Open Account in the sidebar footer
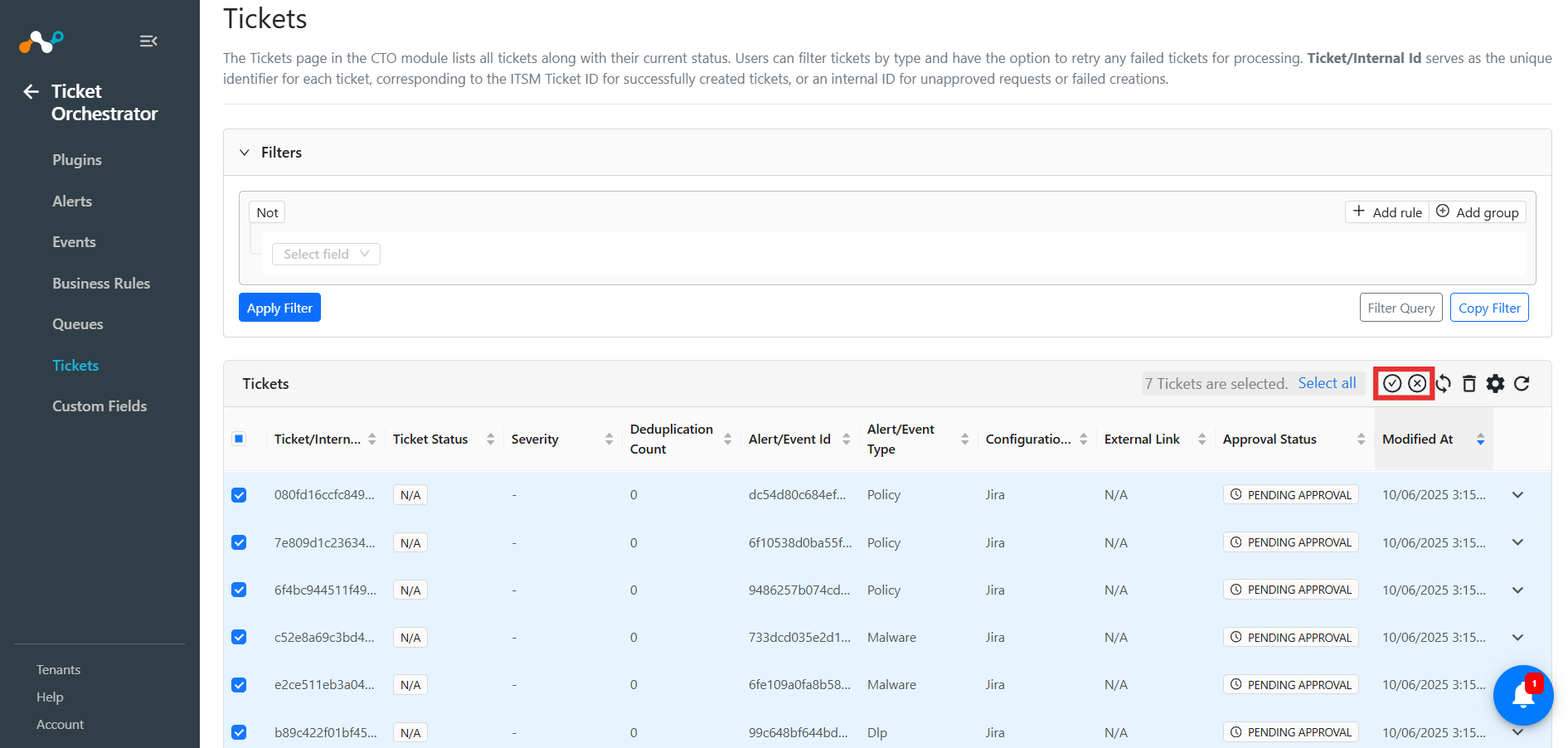Viewport: 1568px width, 748px height. click(60, 725)
